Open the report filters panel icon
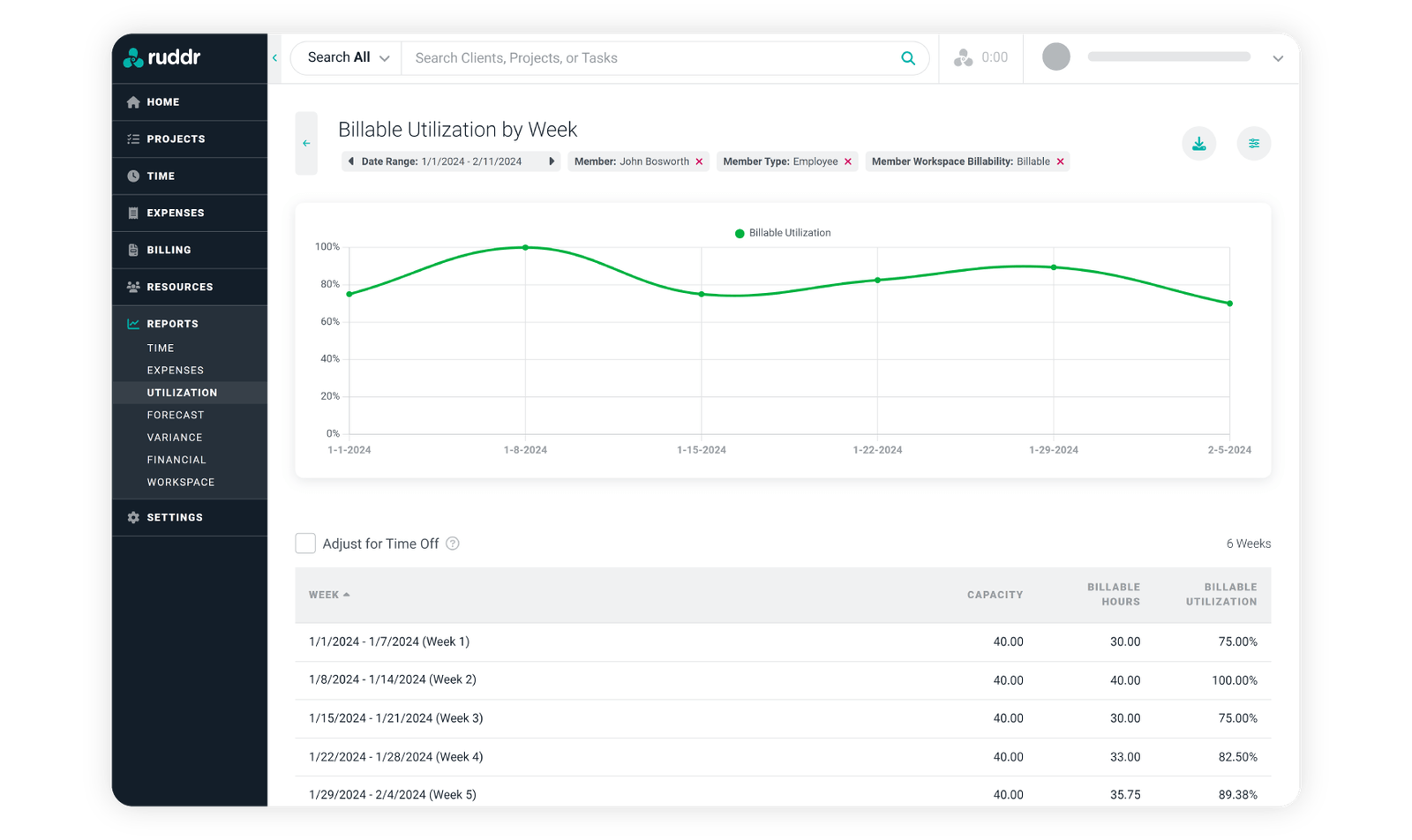Image resolution: width=1412 pixels, height=840 pixels. click(x=1254, y=143)
